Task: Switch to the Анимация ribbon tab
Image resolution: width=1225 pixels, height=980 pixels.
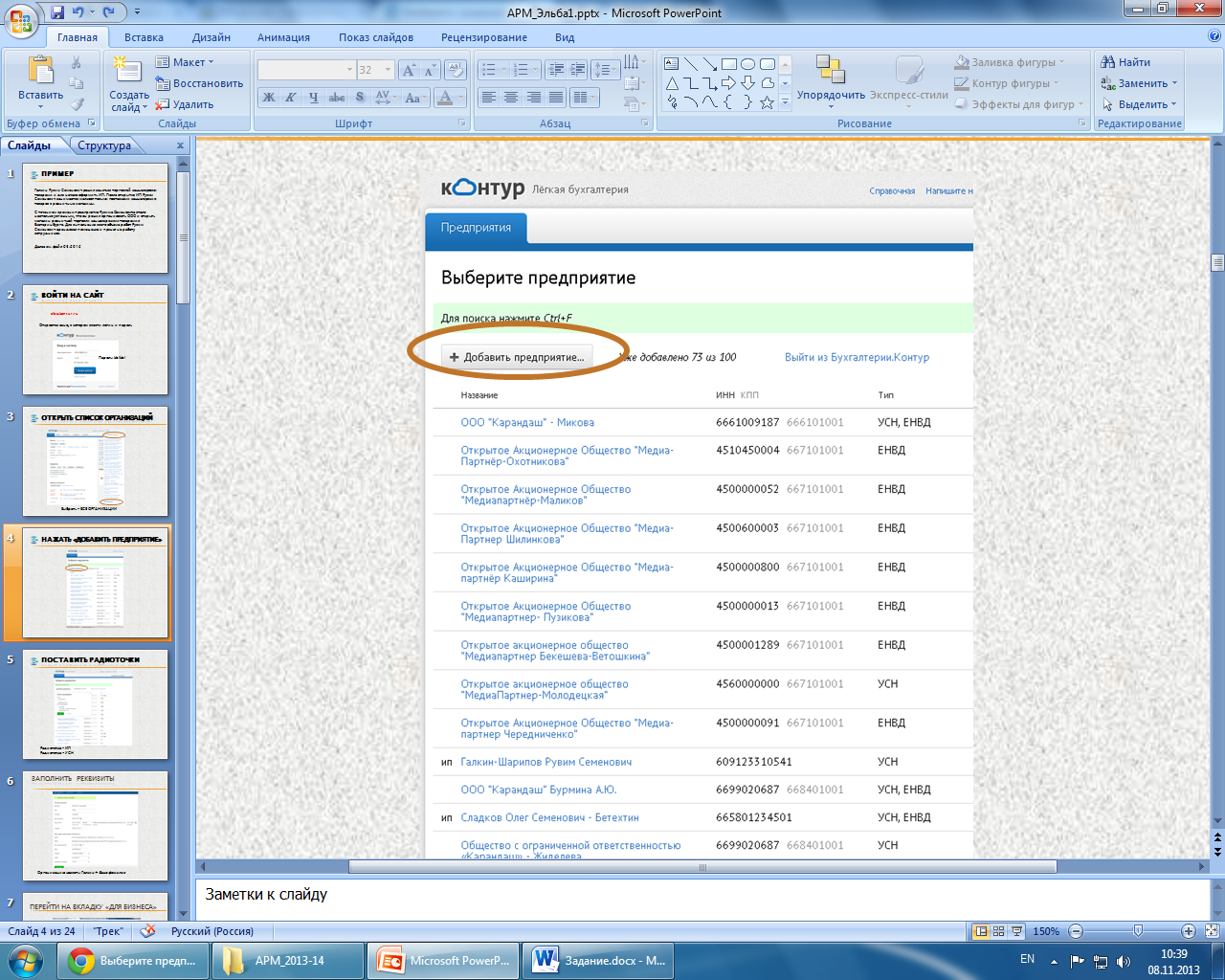Action: [x=283, y=37]
